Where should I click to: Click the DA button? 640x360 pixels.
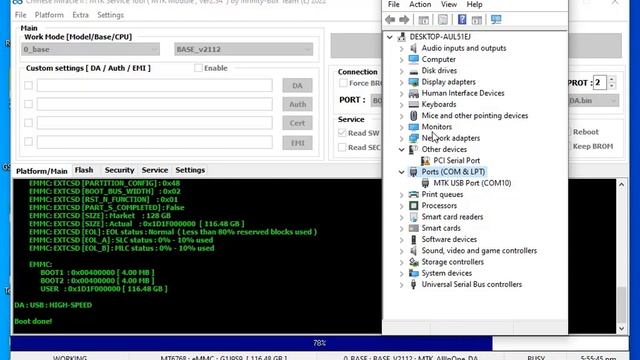(297, 85)
